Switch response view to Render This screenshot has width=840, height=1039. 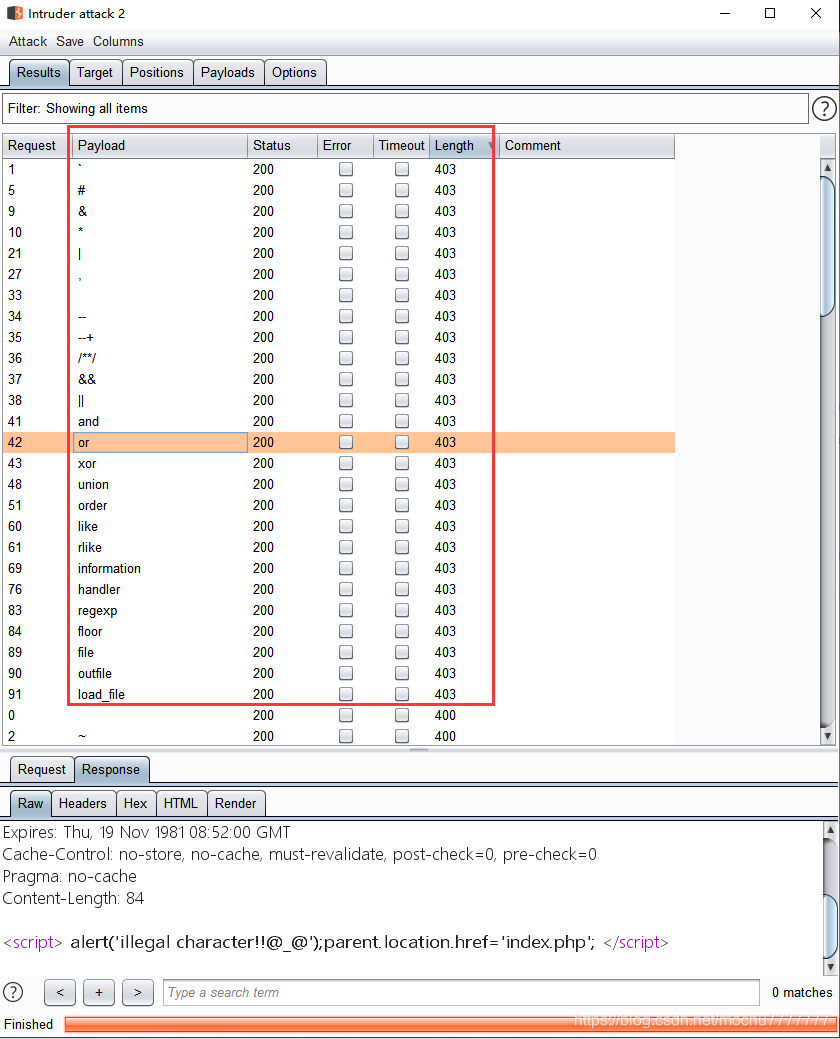click(235, 803)
